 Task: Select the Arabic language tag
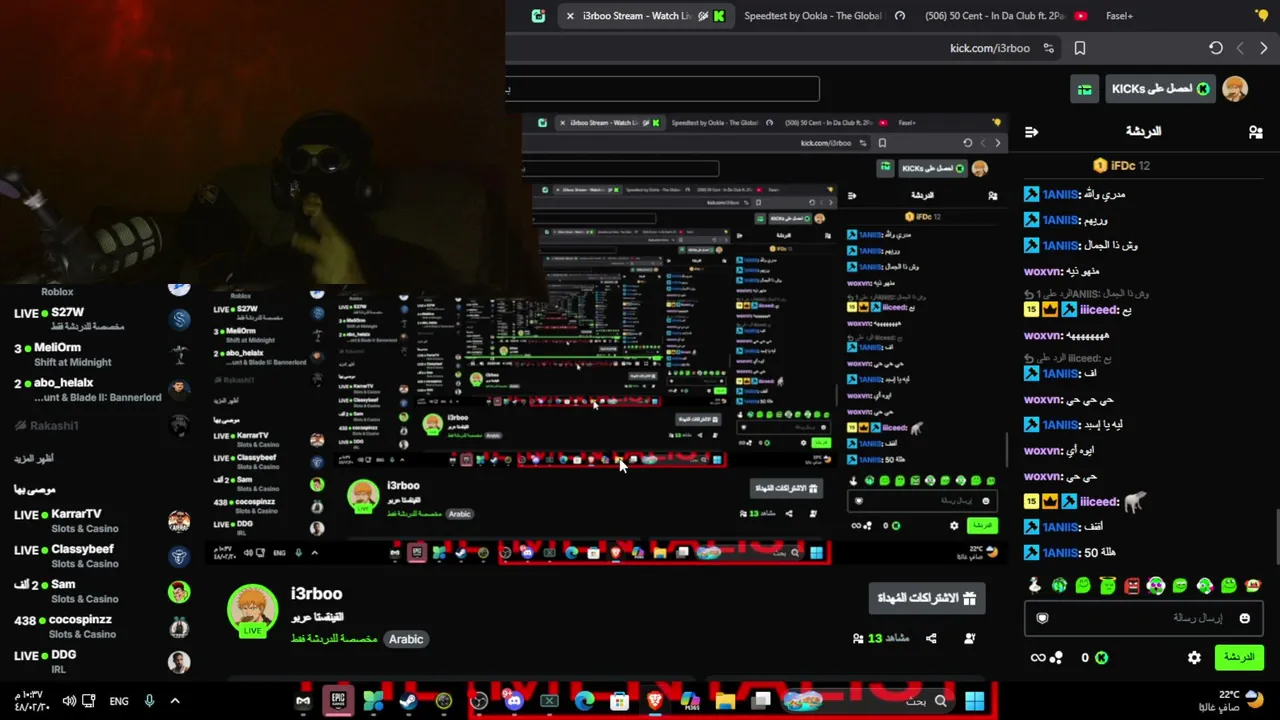pos(406,639)
